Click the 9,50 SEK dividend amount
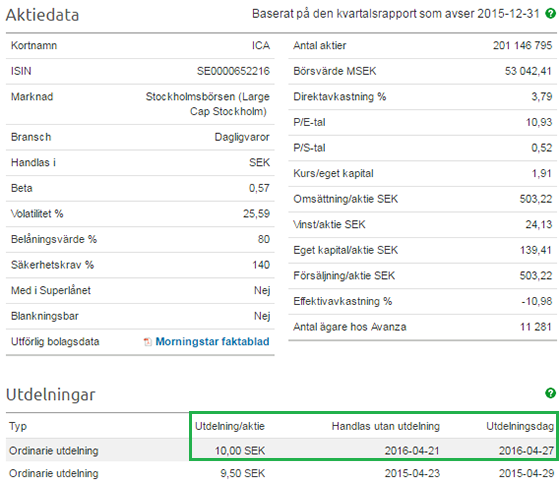This screenshot has width=560, height=482. [x=243, y=473]
